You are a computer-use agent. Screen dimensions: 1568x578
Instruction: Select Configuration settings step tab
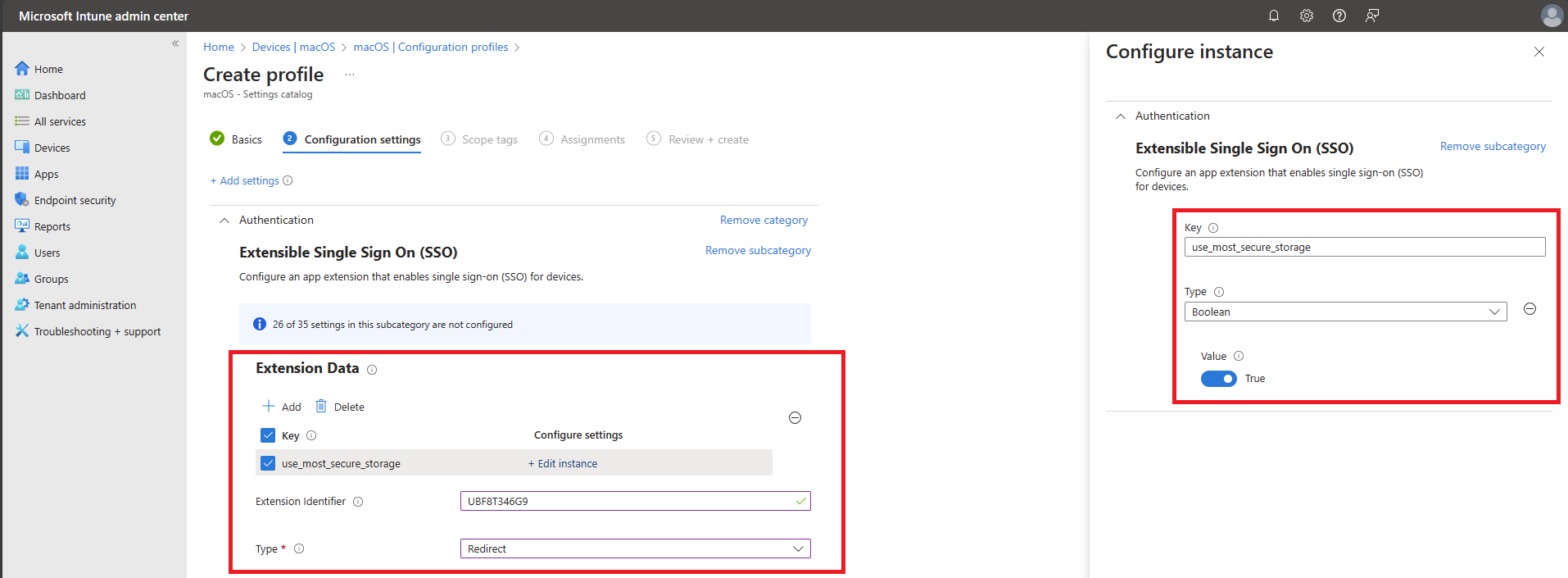pyautogui.click(x=352, y=139)
